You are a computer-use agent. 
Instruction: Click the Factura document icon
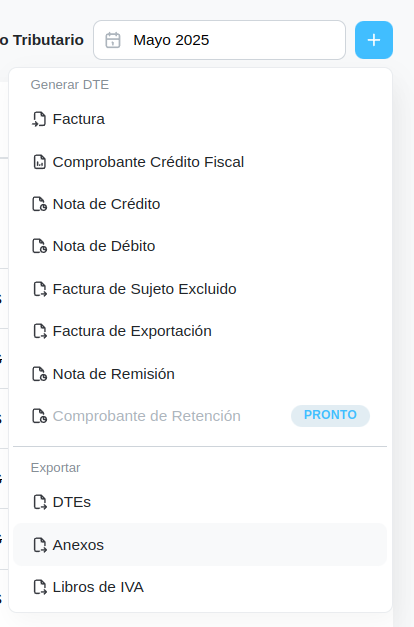click(39, 119)
